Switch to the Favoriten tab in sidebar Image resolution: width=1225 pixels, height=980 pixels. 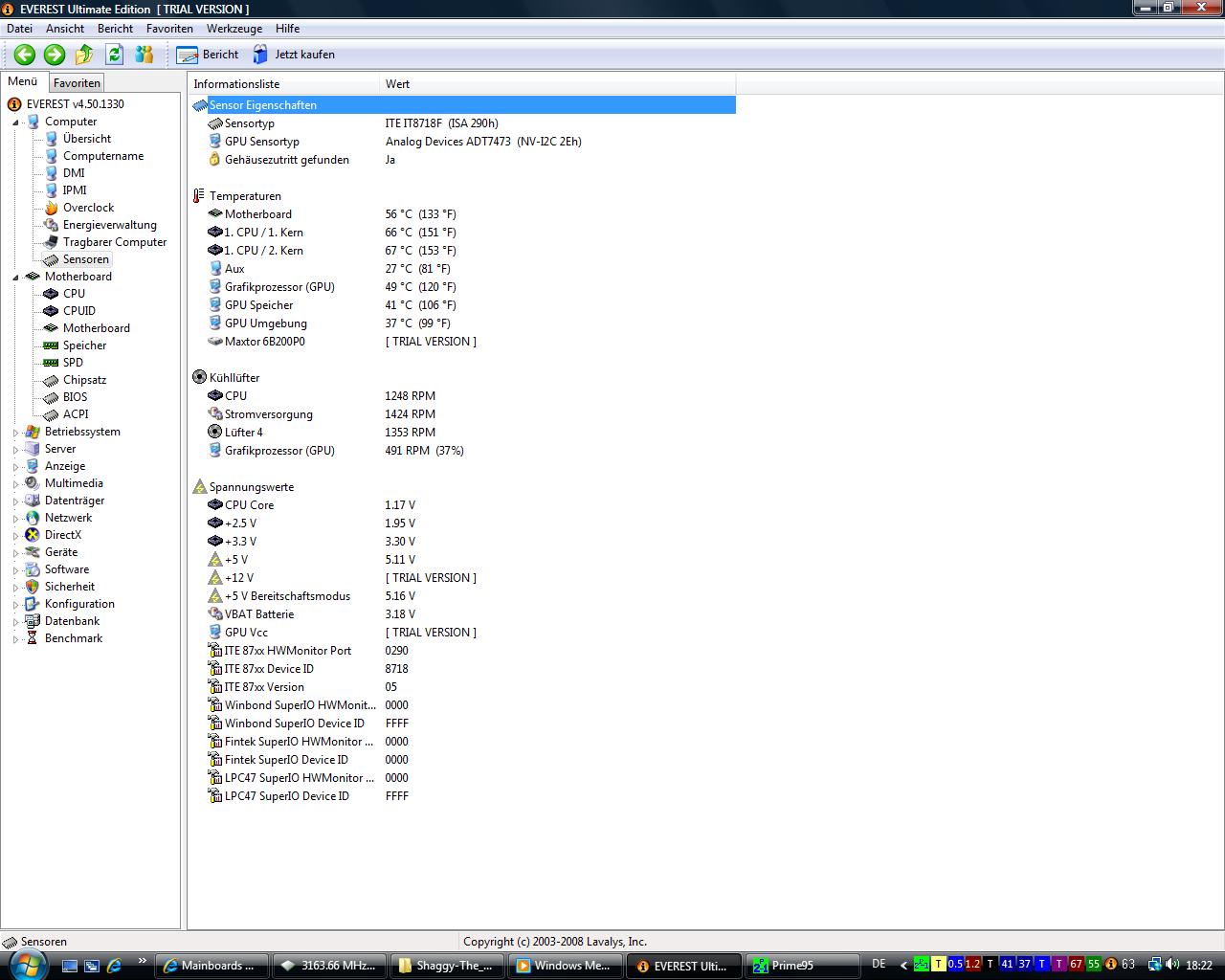point(77,83)
